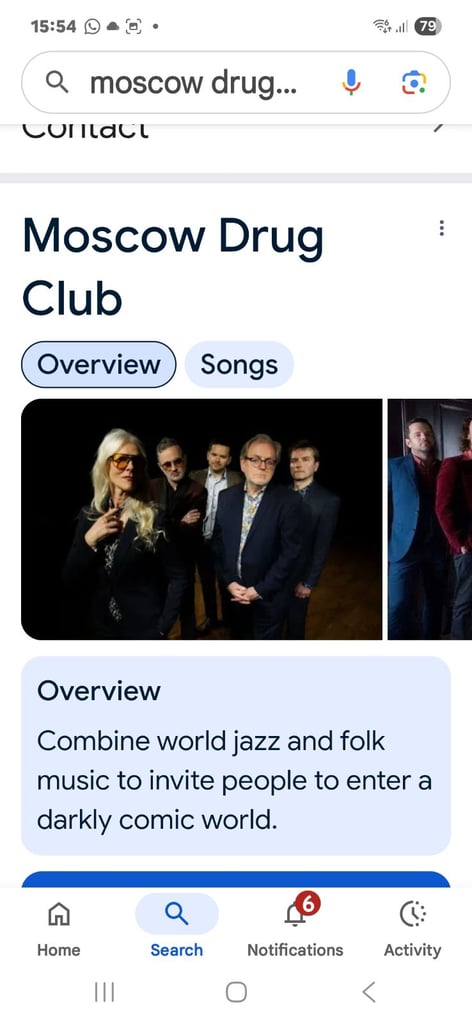472x1024 pixels.
Task: Expand the Contact row chevron
Action: click(439, 127)
